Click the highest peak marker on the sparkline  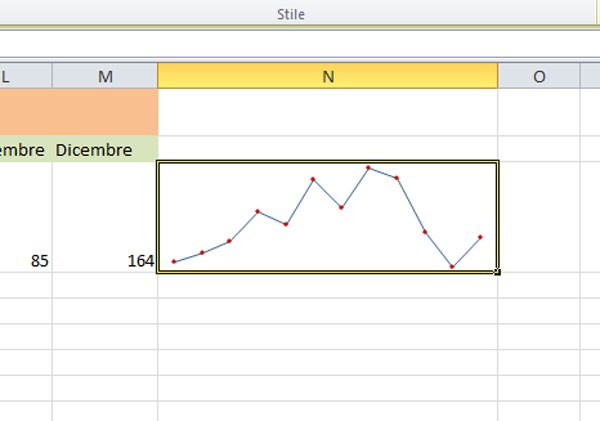coord(369,168)
